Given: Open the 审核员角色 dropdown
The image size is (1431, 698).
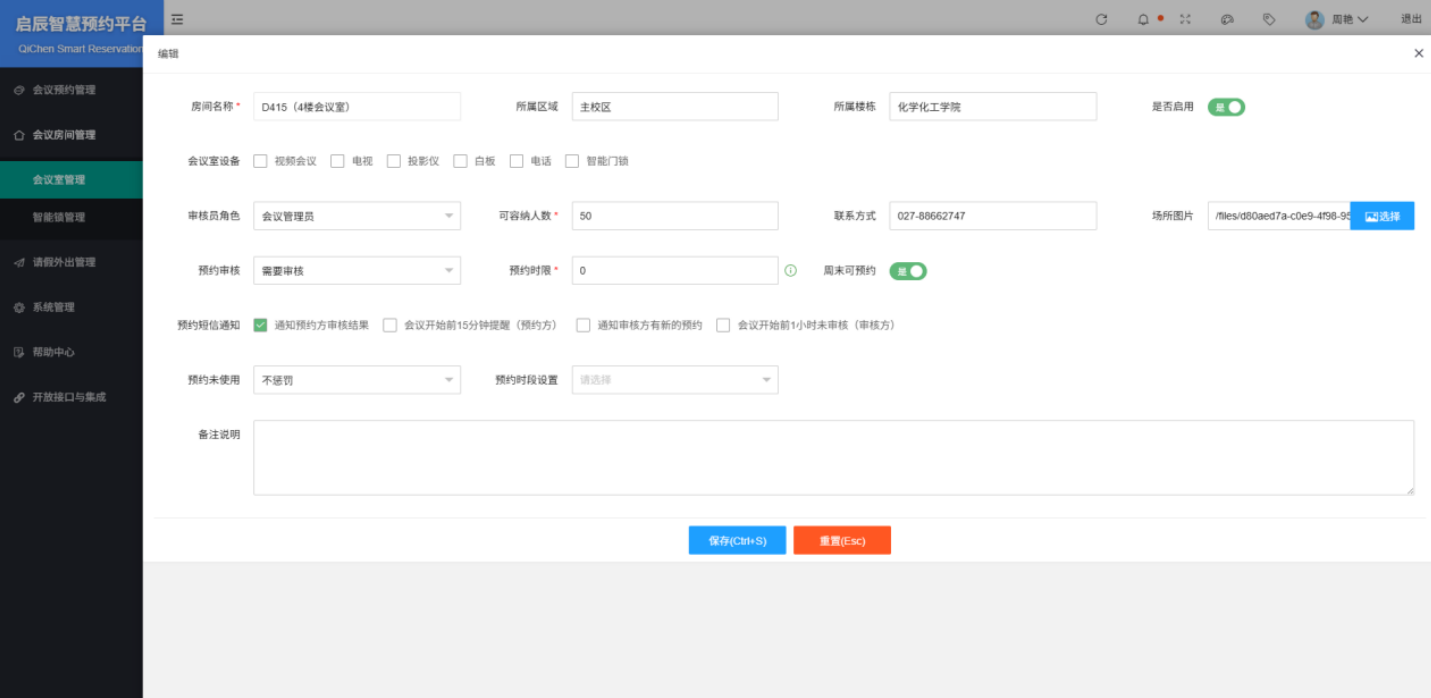Looking at the screenshot, I should click(x=357, y=216).
